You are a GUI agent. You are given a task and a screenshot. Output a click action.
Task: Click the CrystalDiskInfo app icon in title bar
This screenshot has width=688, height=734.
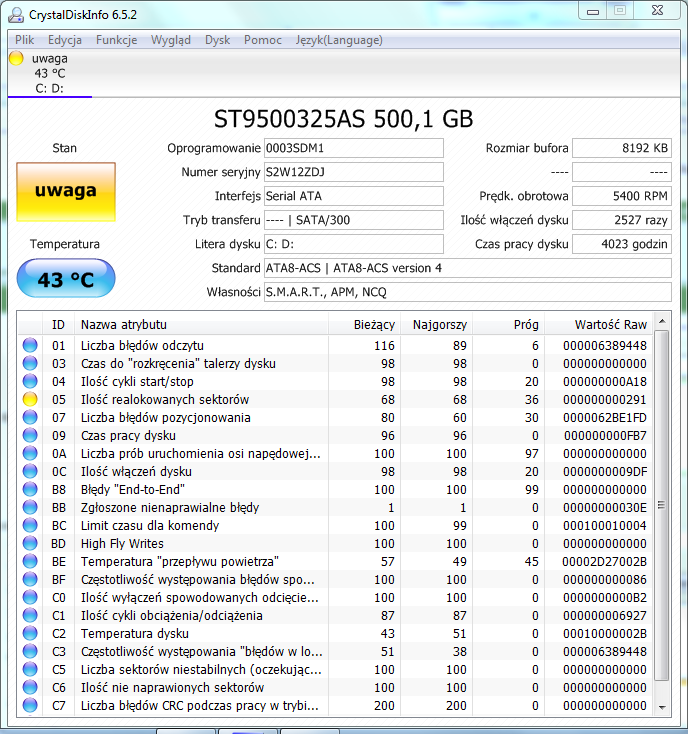(15, 15)
